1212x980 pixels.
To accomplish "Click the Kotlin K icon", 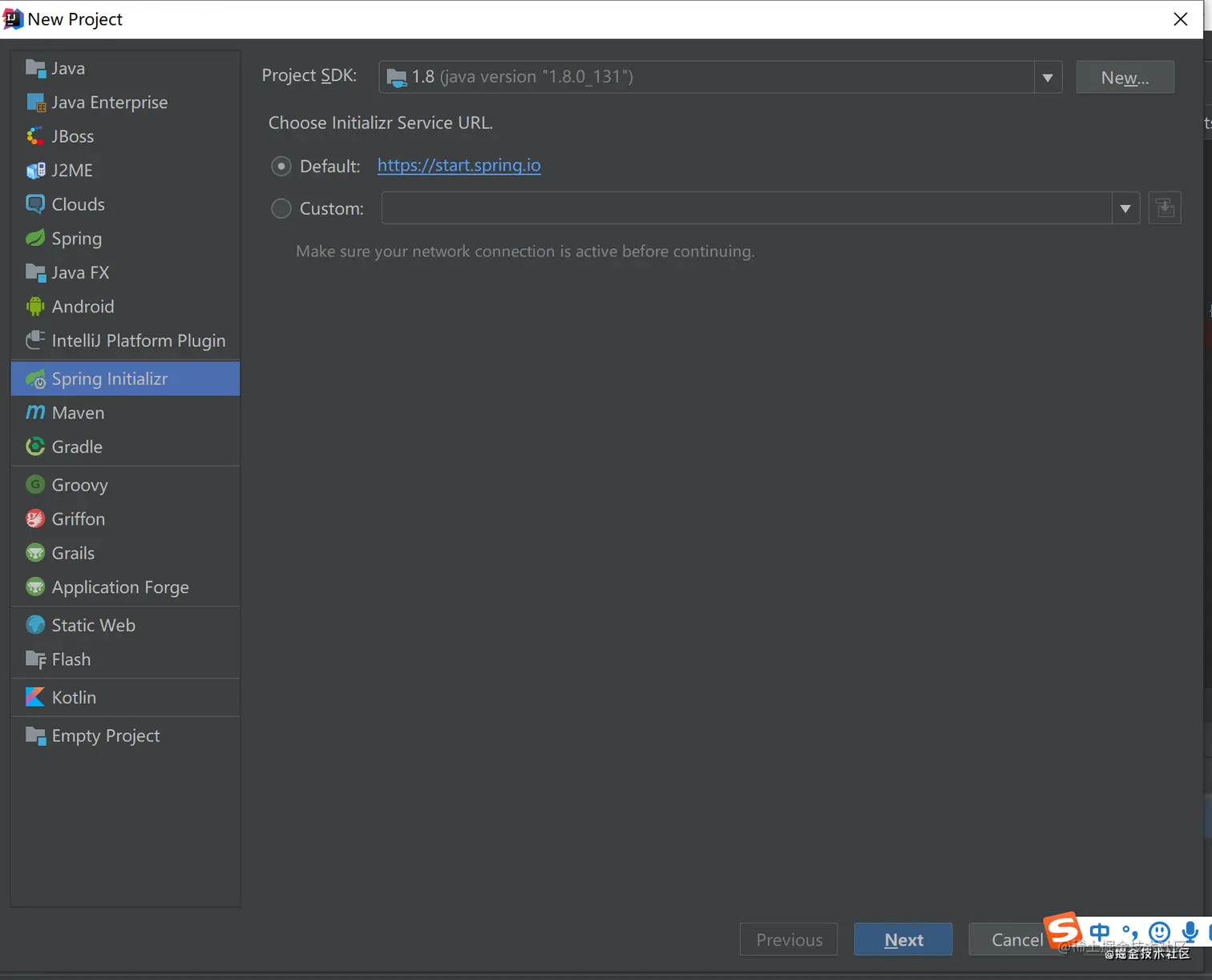I will [x=35, y=697].
